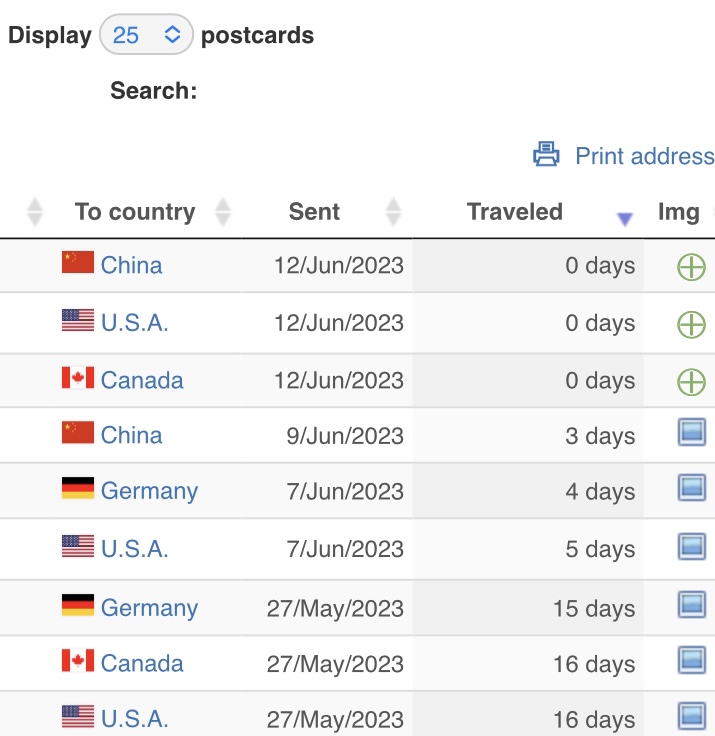Screen dimensions: 715x736
Task: View image of U.S.A. postcard traveled 5 days
Action: coord(692,546)
